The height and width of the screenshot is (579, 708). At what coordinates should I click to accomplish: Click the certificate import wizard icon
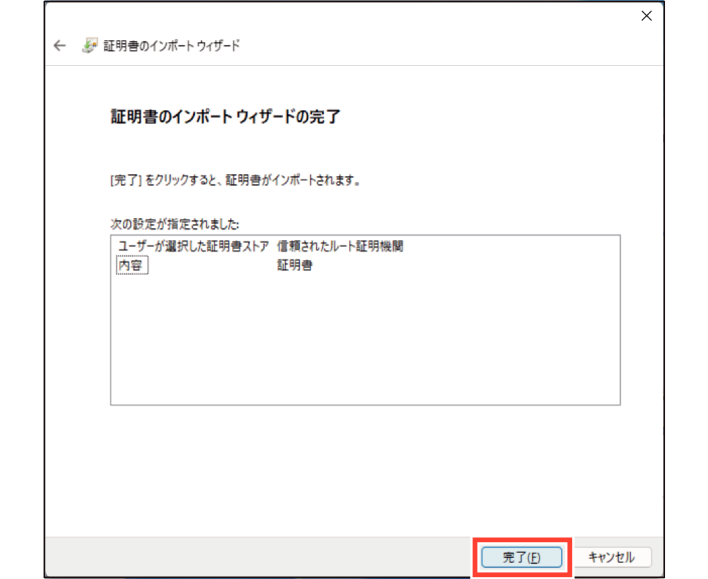(x=89, y=46)
